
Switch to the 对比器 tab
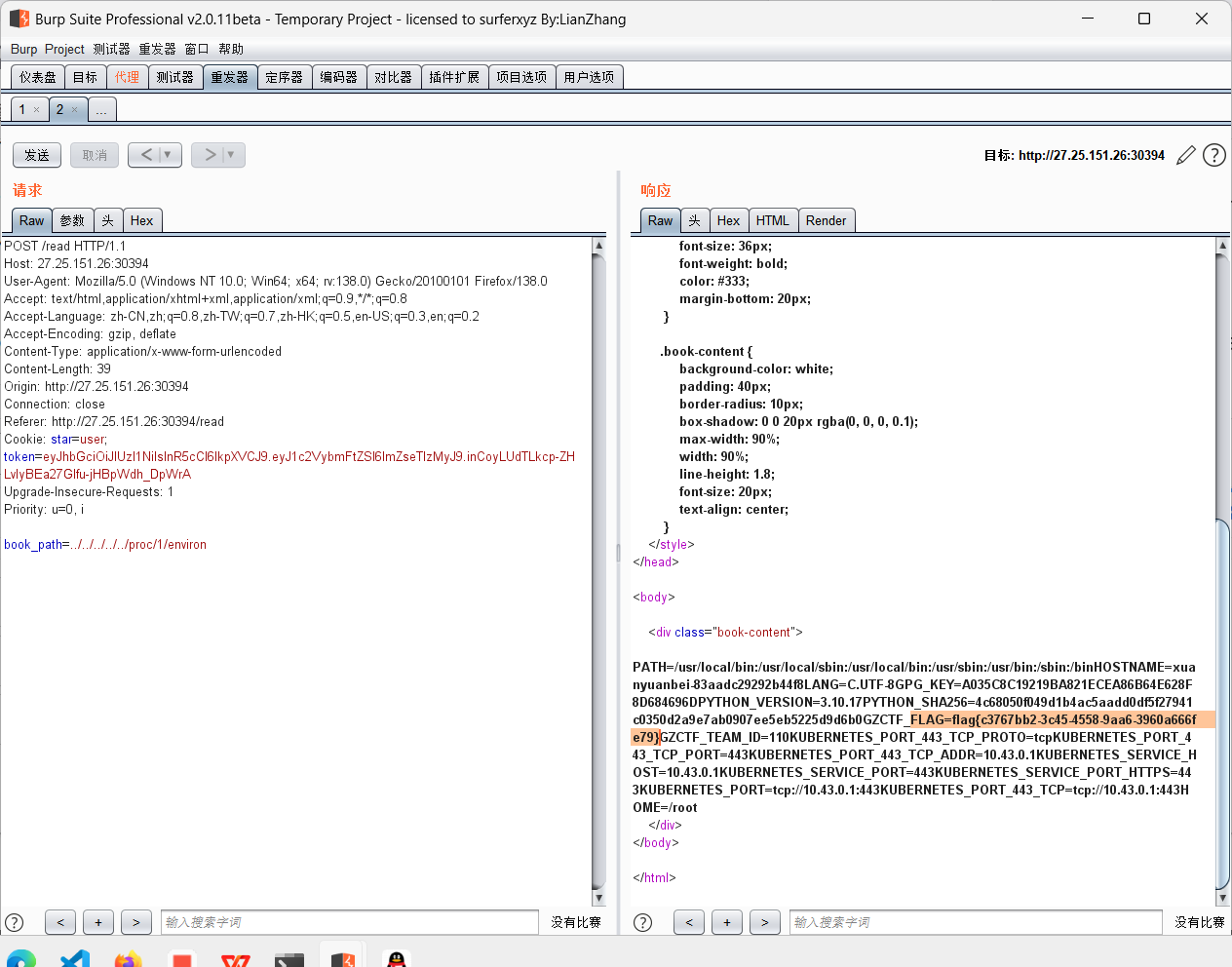click(x=393, y=77)
